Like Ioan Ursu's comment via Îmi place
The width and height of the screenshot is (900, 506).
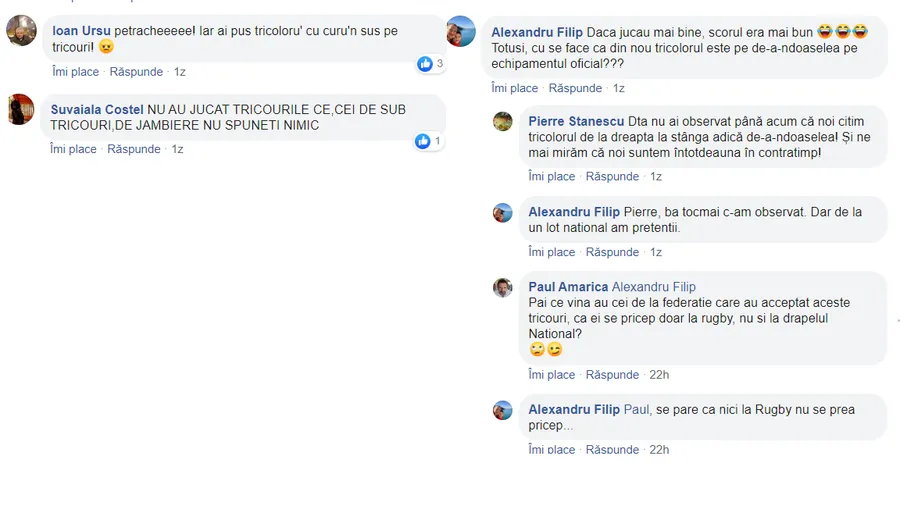pos(75,72)
